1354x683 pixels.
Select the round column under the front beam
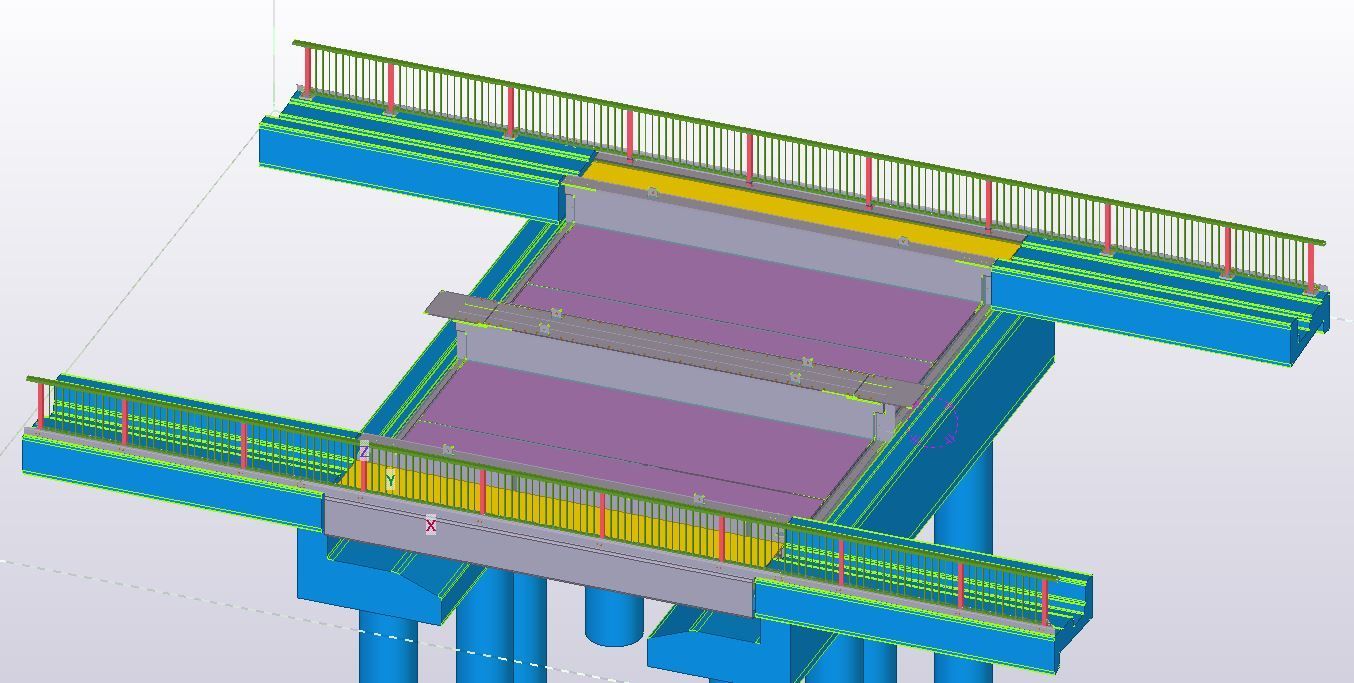(612, 617)
